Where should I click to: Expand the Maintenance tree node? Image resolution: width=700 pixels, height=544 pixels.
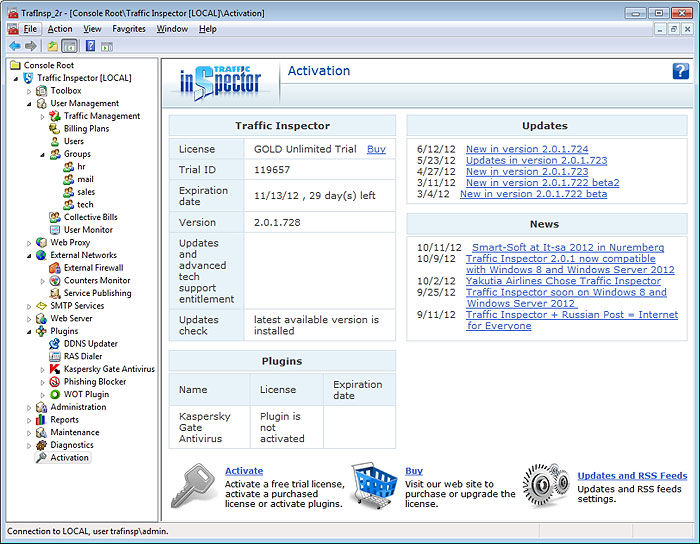click(x=29, y=433)
